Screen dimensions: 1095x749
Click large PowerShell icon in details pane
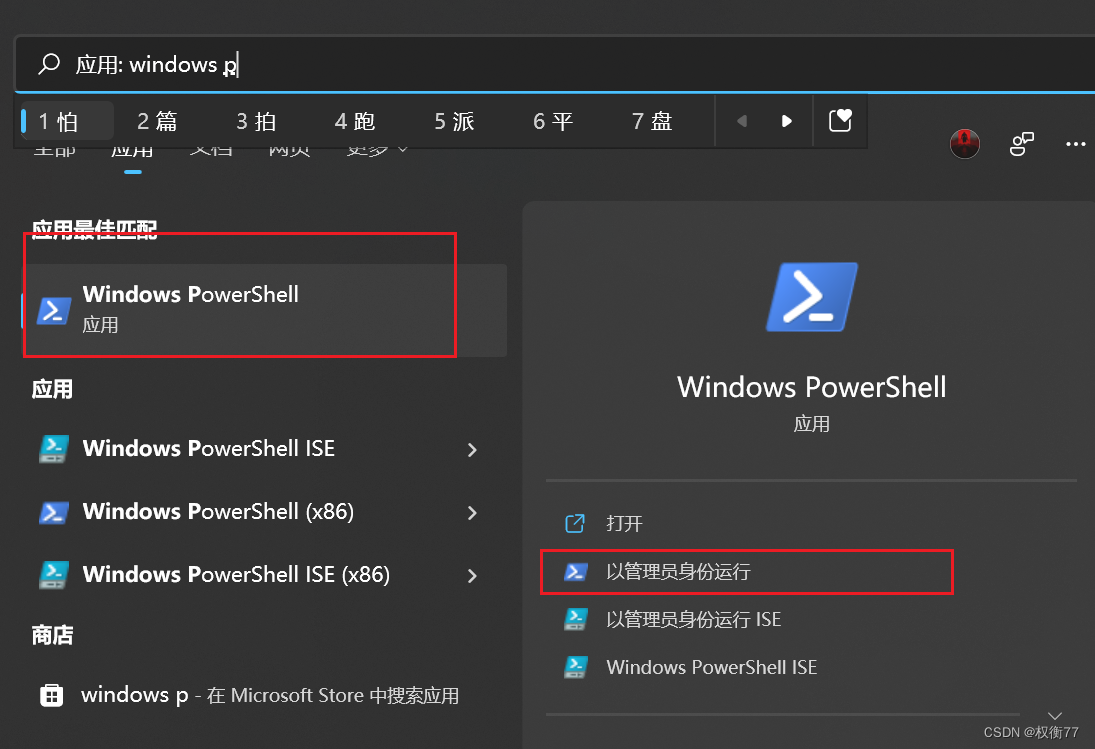811,297
